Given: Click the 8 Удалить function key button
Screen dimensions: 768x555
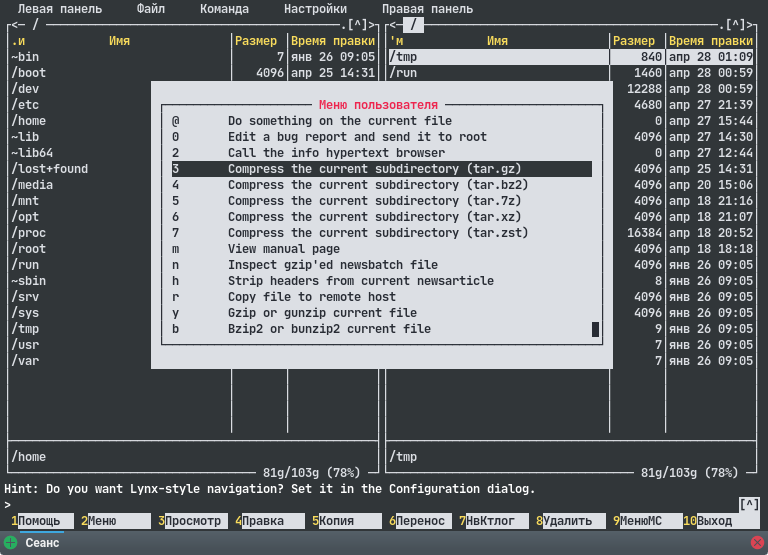Looking at the screenshot, I should point(571,521).
